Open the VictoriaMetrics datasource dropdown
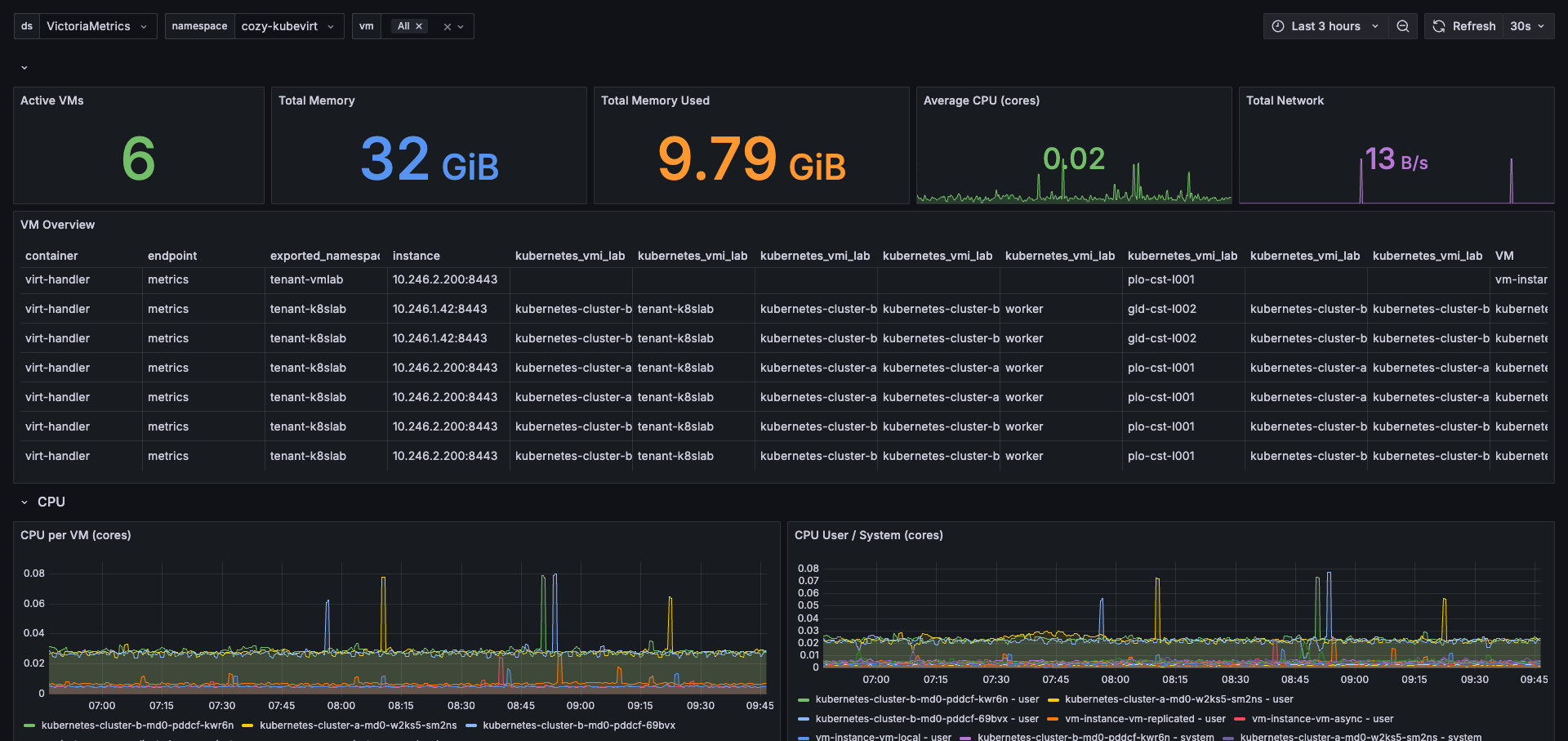This screenshot has width=1568, height=741. click(x=98, y=26)
